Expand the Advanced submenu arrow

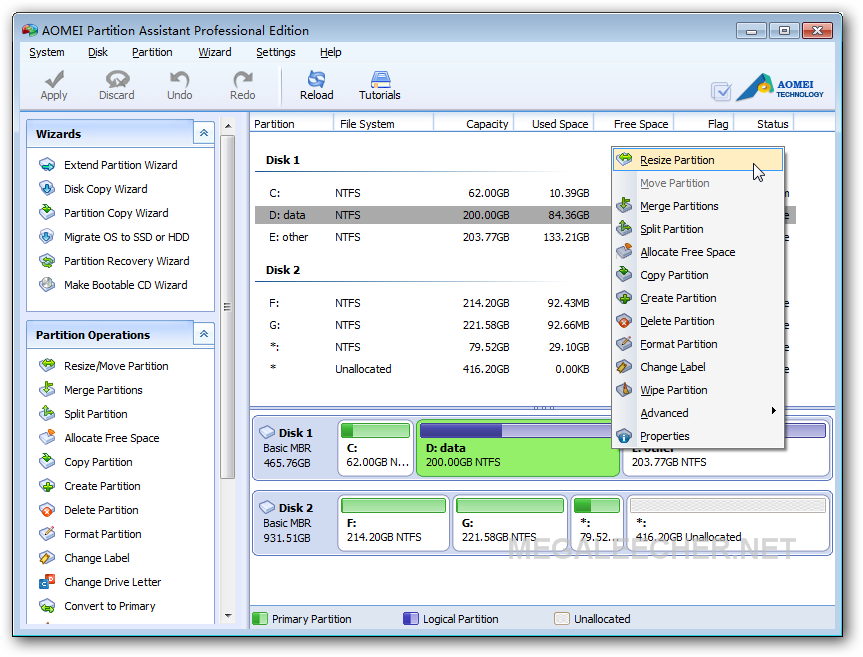773,410
